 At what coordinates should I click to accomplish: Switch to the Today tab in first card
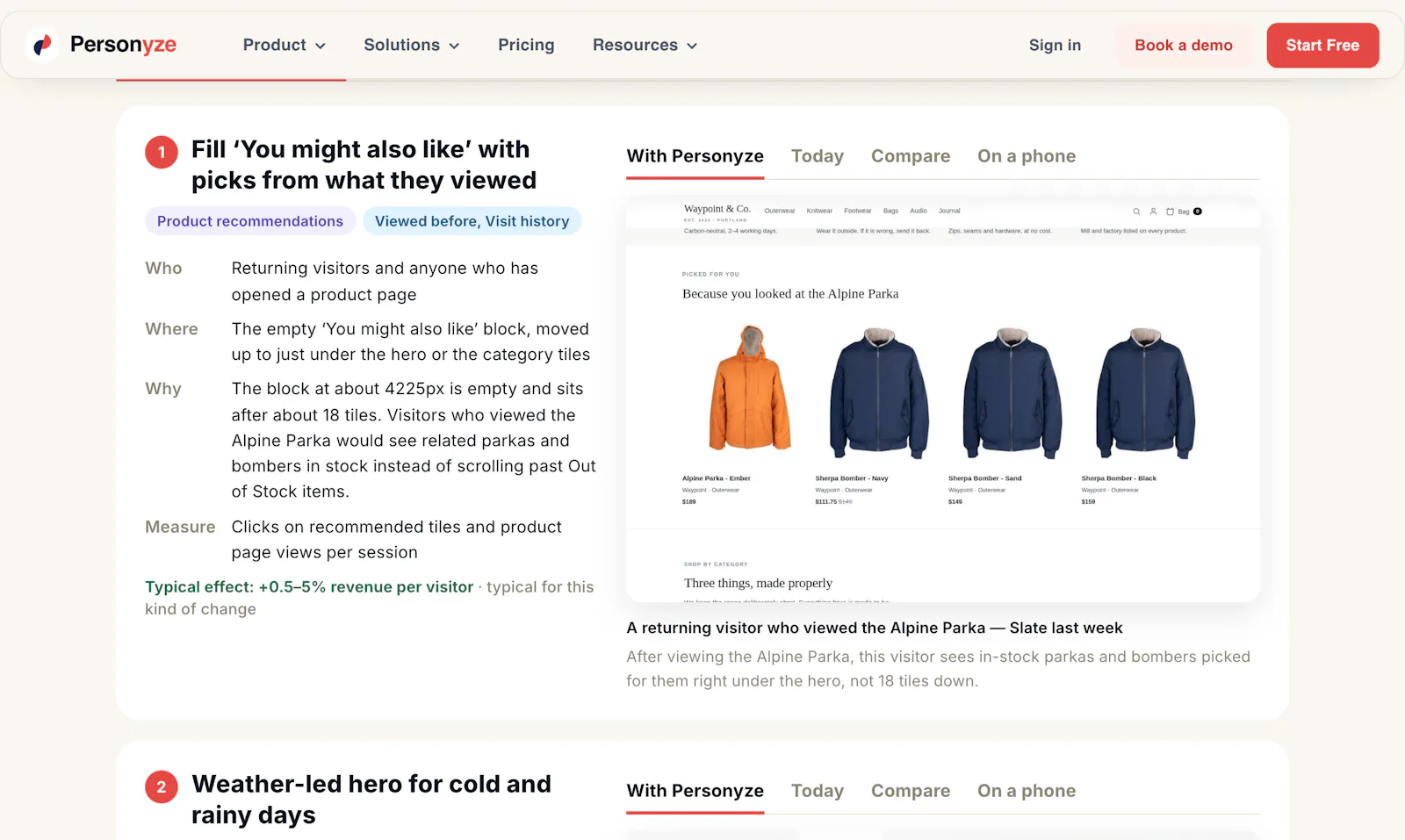click(x=818, y=156)
